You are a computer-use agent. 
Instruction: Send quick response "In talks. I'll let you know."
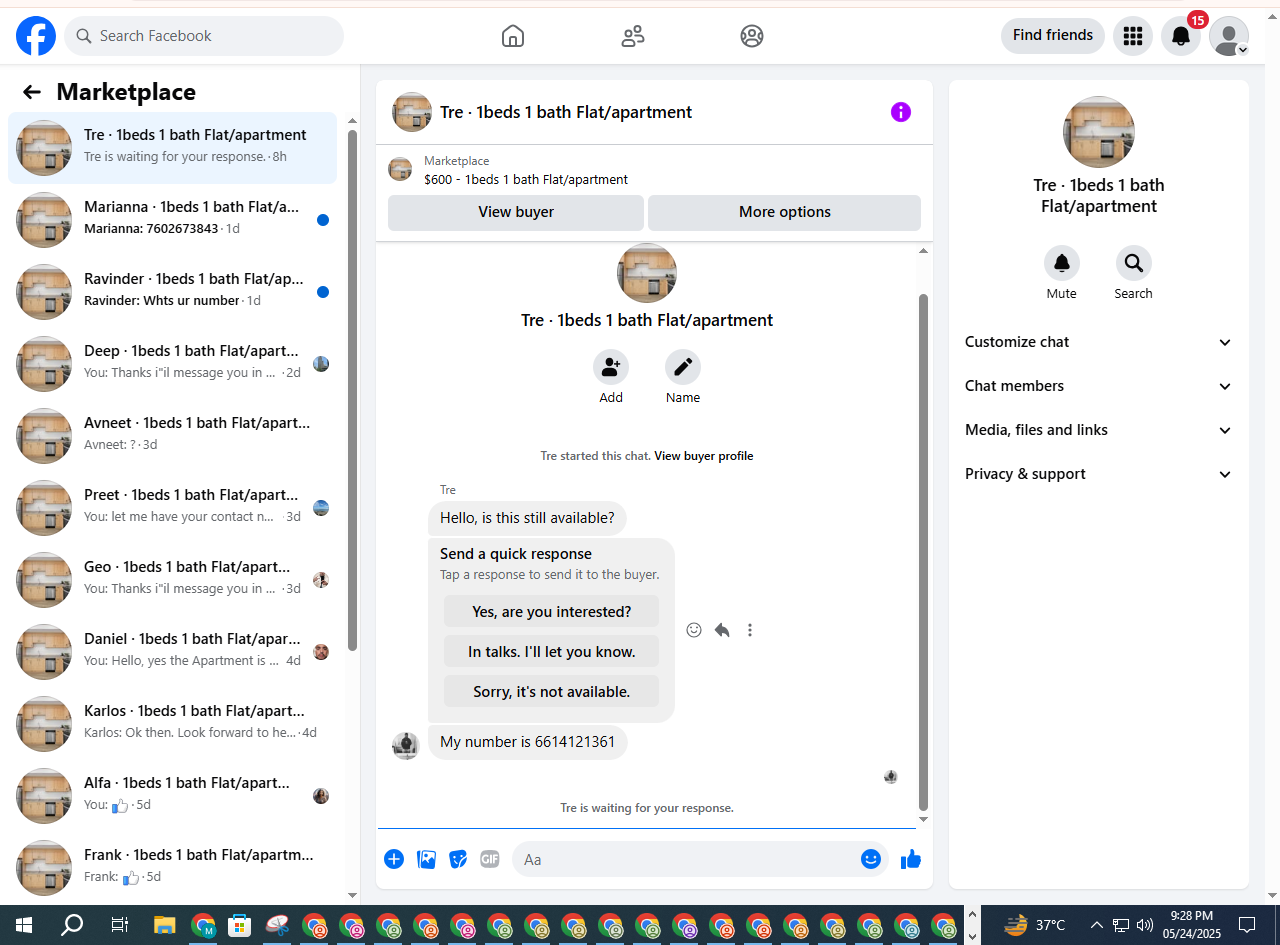point(552,651)
